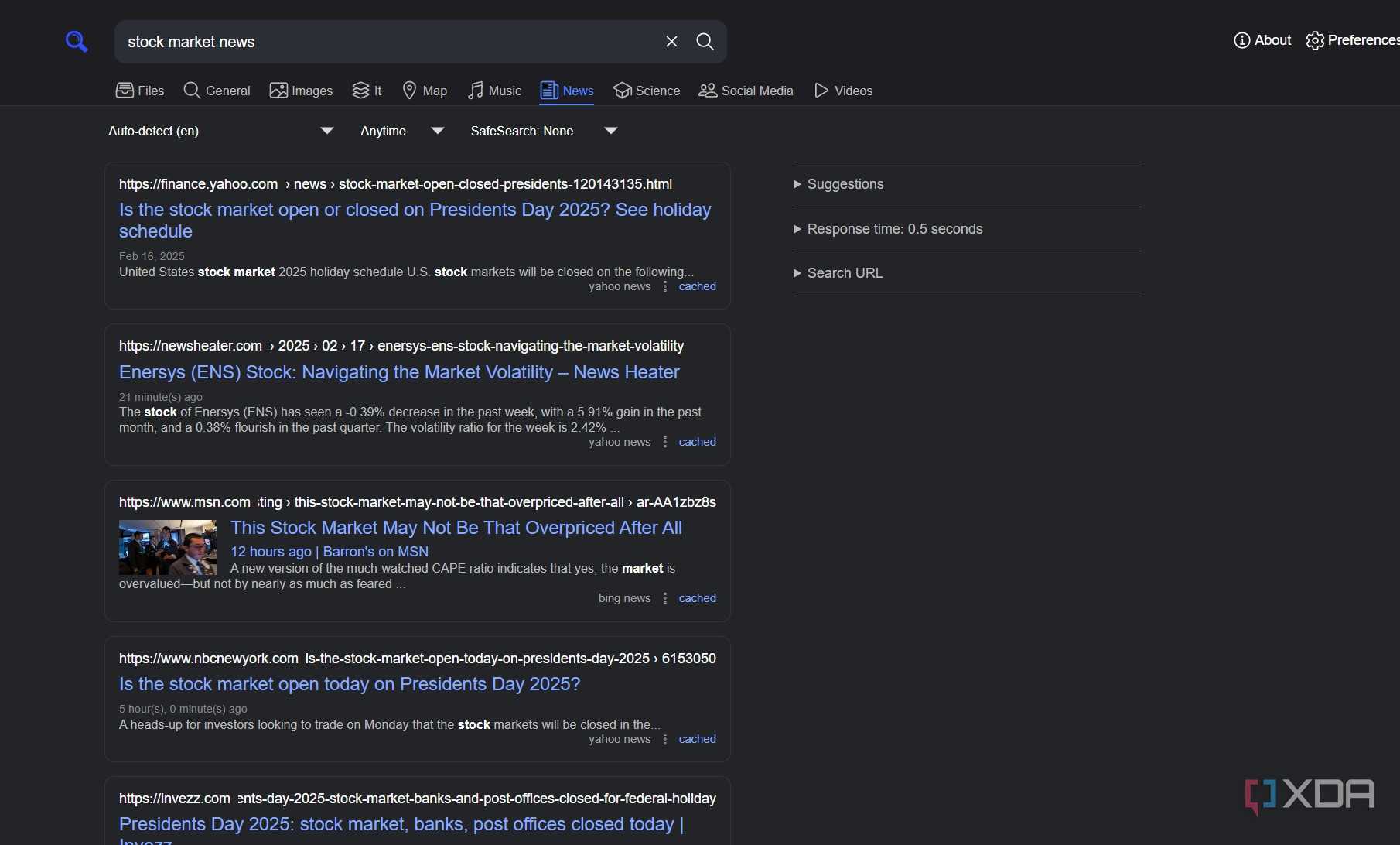Screen dimensions: 1400x845
Task: Open the About info icon
Action: click(x=1241, y=40)
